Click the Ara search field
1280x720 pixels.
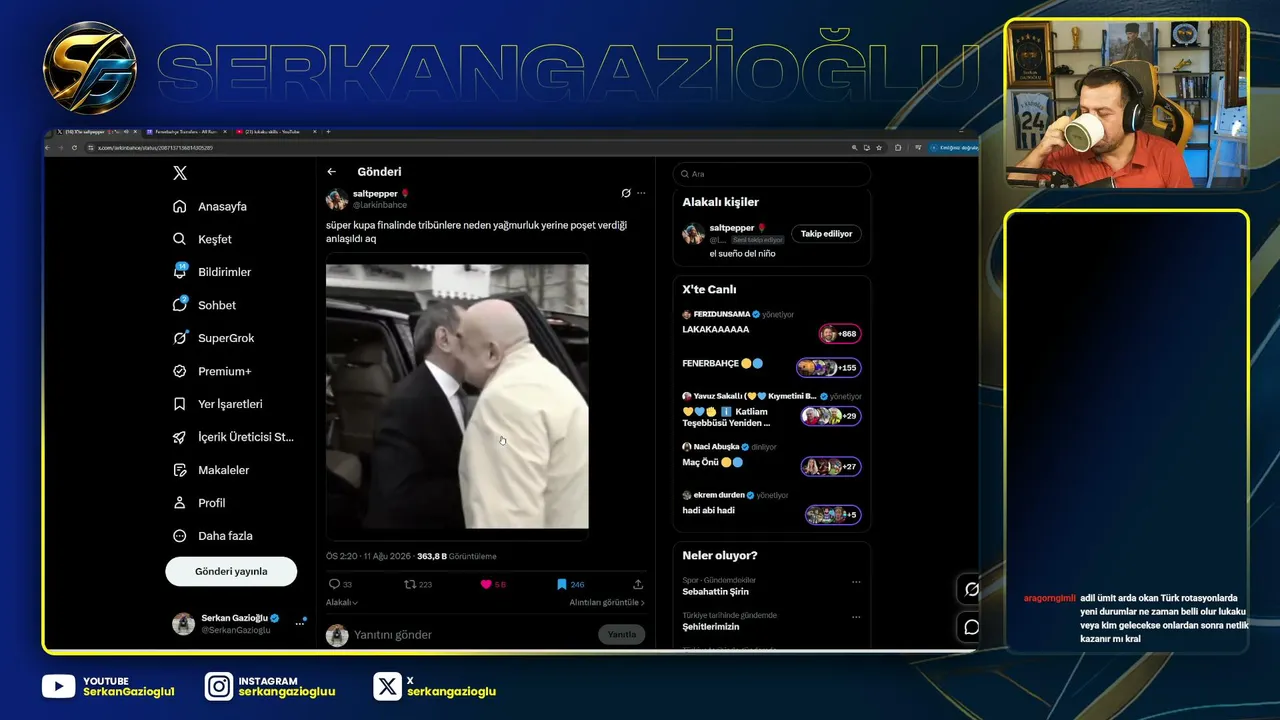click(x=771, y=174)
